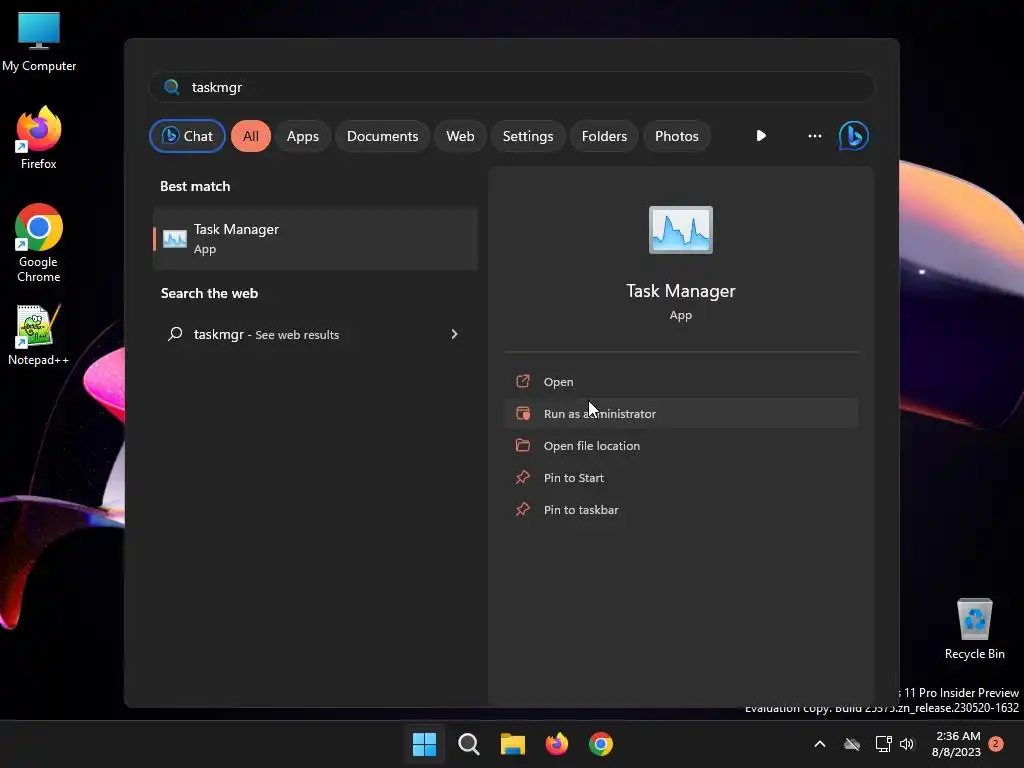Click the OneDrive cloud tray icon

(852, 744)
